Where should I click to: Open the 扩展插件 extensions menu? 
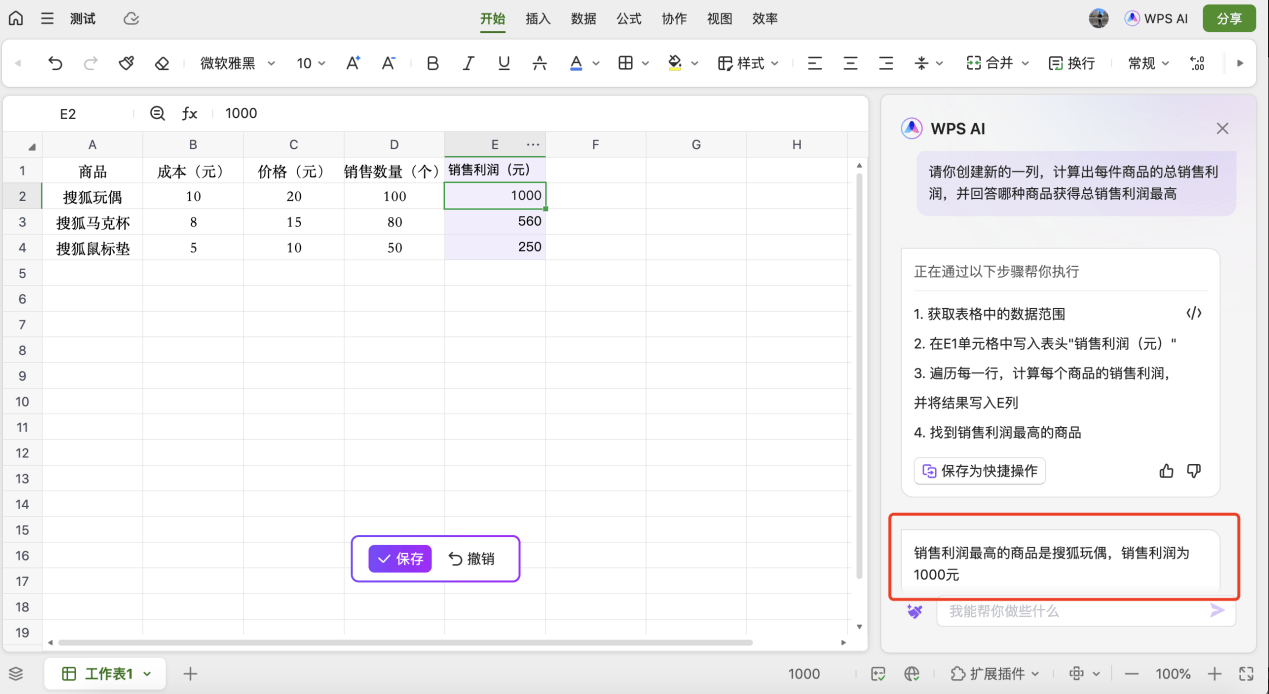tap(995, 674)
